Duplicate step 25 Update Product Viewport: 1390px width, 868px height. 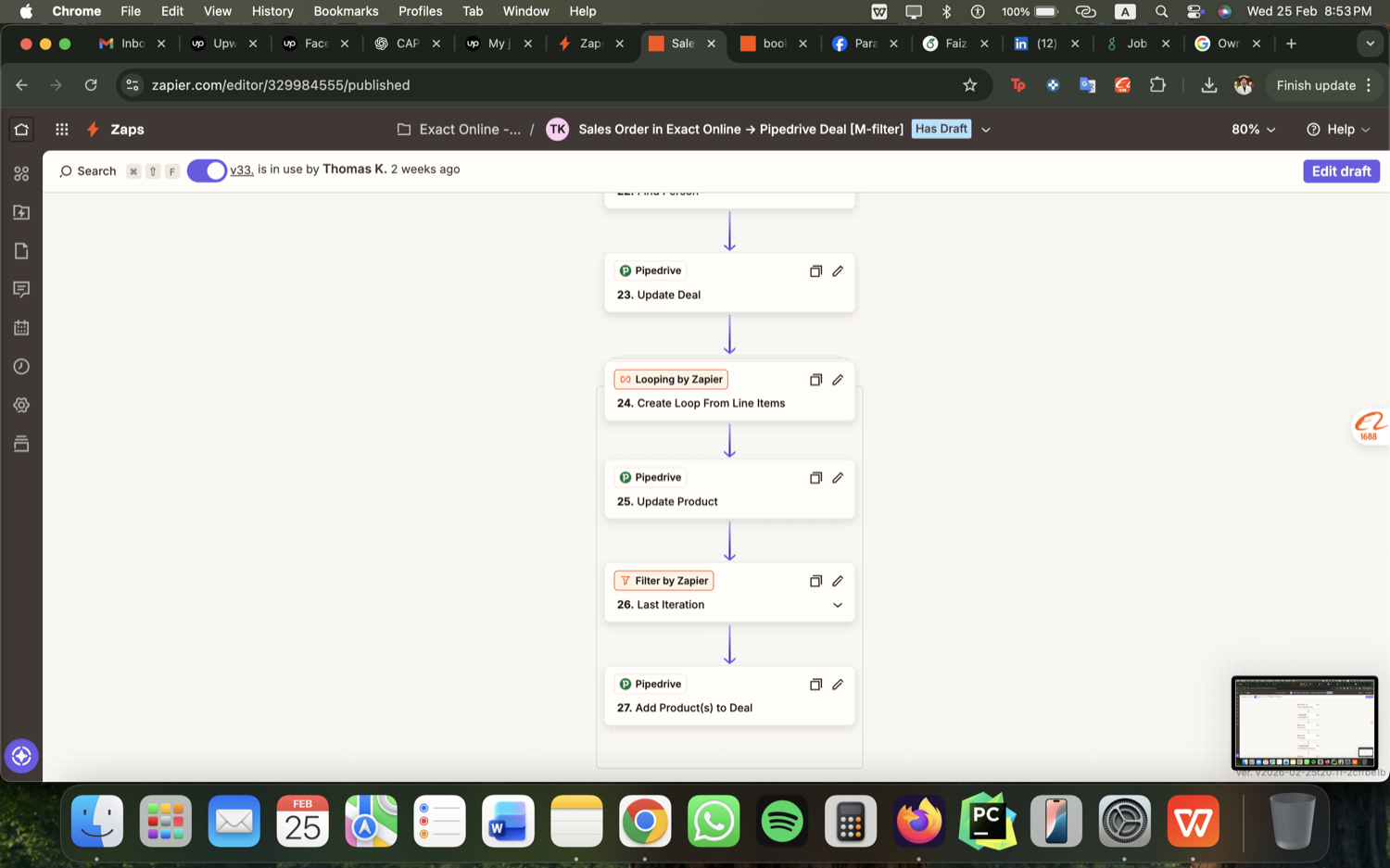(x=815, y=478)
